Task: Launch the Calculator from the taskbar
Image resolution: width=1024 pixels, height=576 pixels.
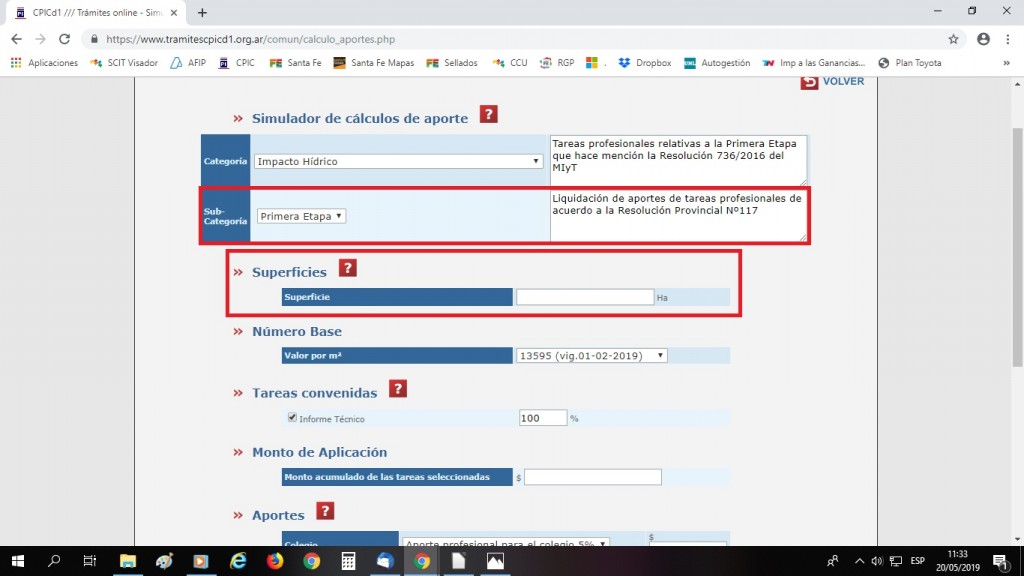Action: pyautogui.click(x=349, y=561)
